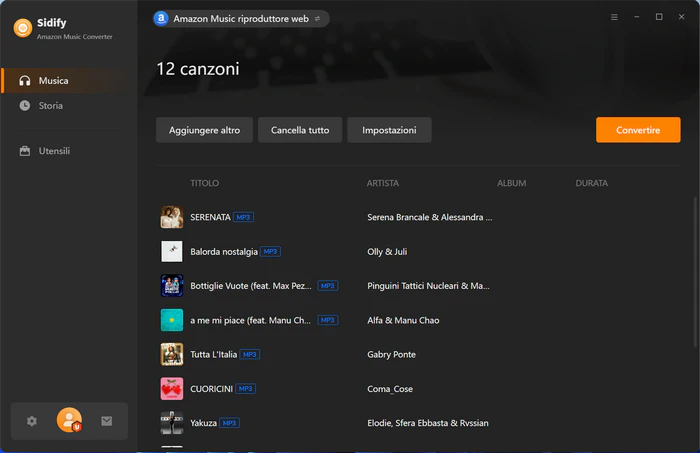Select the Balorda nostalgia song row
This screenshot has height=453, width=700.
418,252
